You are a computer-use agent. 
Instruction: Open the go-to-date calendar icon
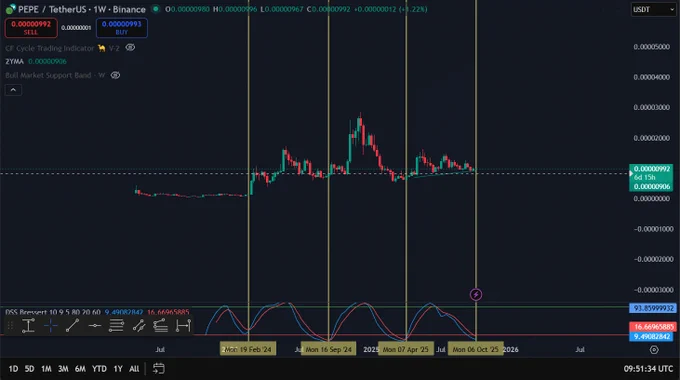[159, 369]
